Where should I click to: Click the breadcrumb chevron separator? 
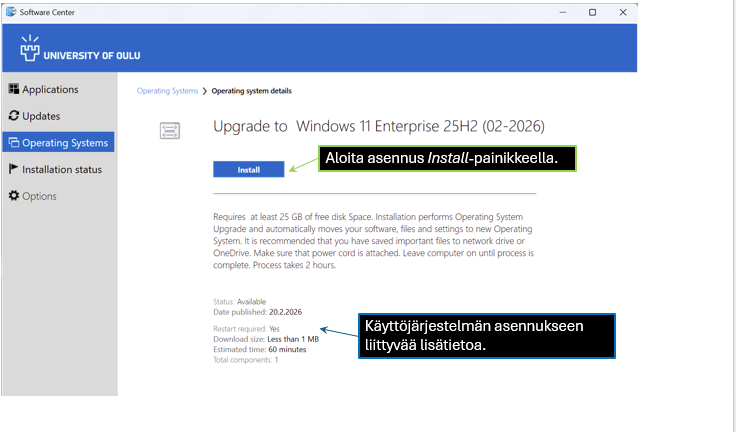205,91
